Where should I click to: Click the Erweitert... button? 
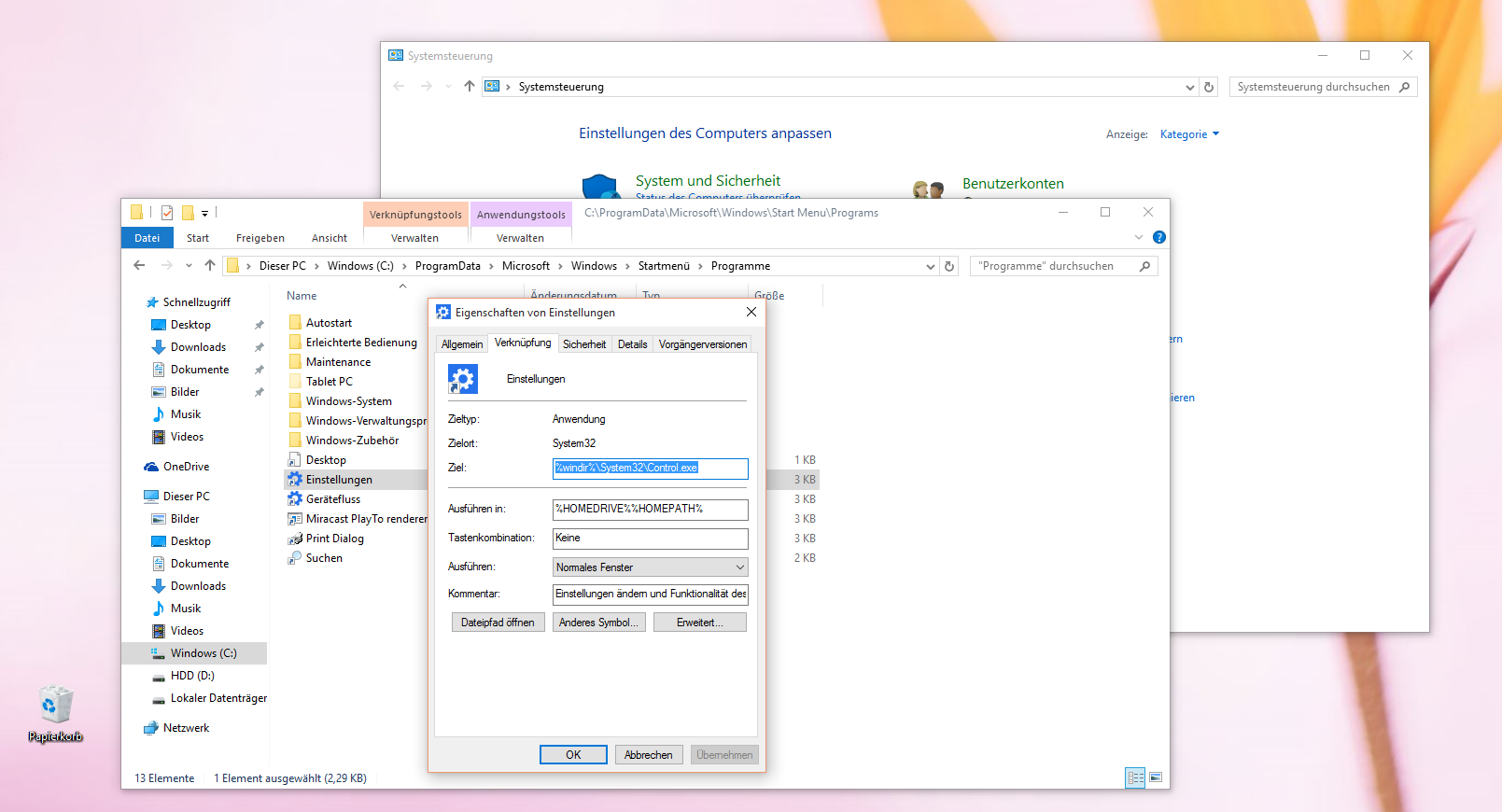(x=700, y=623)
